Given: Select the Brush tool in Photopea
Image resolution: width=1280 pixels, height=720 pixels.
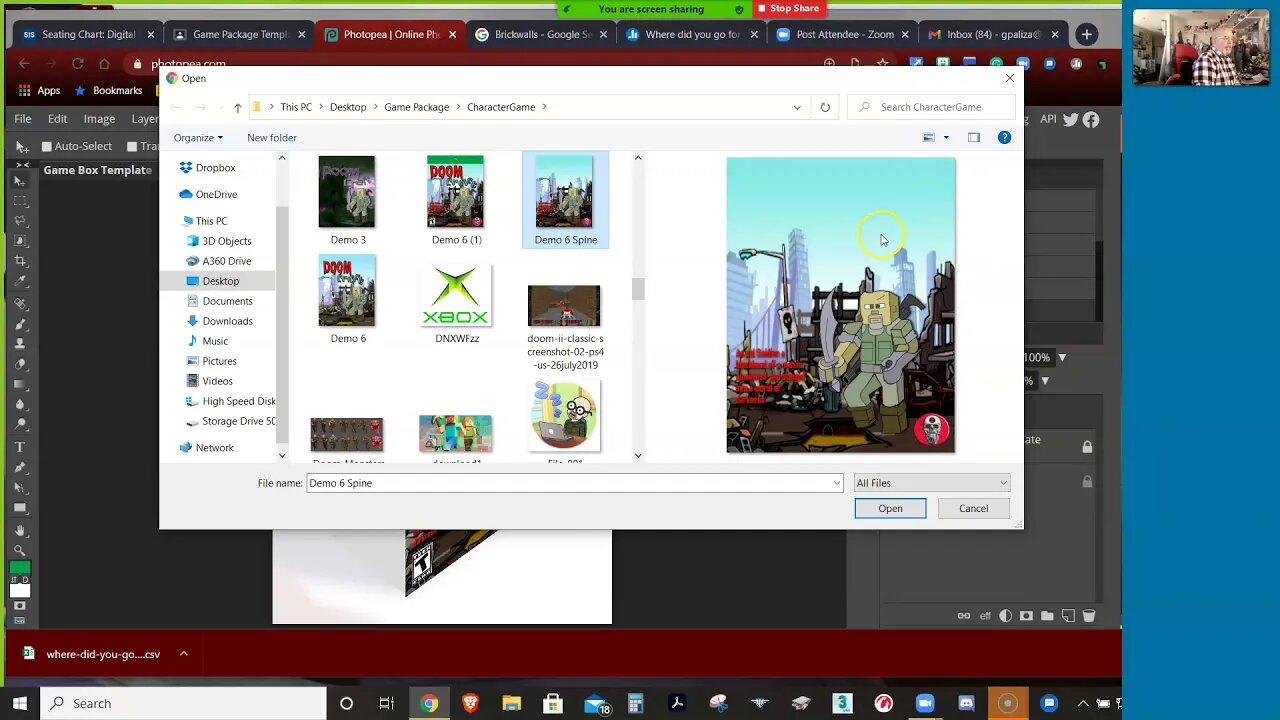Looking at the screenshot, I should [20, 322].
